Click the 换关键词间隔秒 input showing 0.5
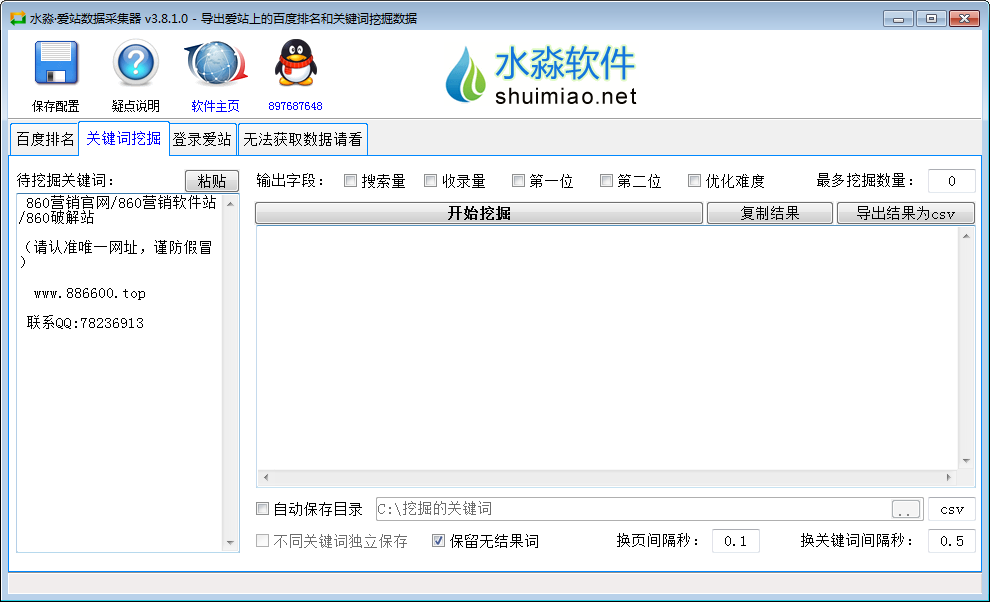 [951, 541]
